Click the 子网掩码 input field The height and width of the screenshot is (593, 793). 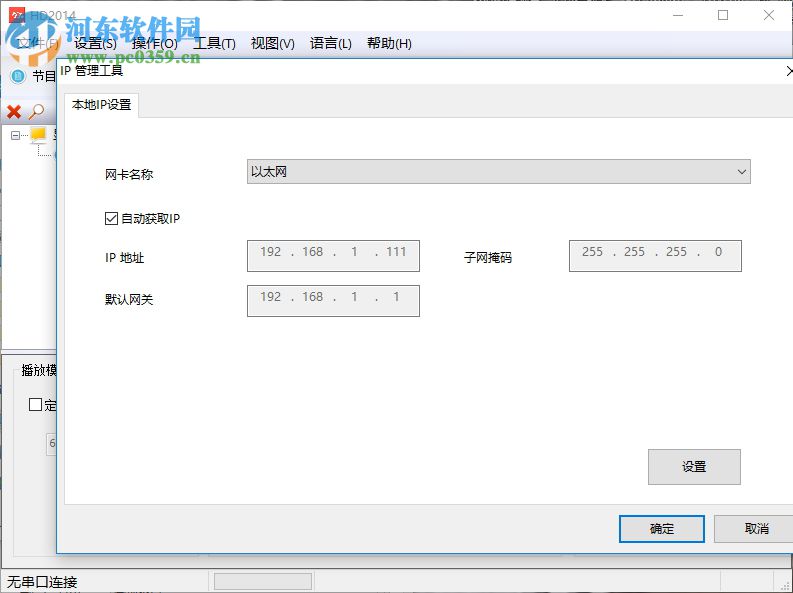click(655, 256)
